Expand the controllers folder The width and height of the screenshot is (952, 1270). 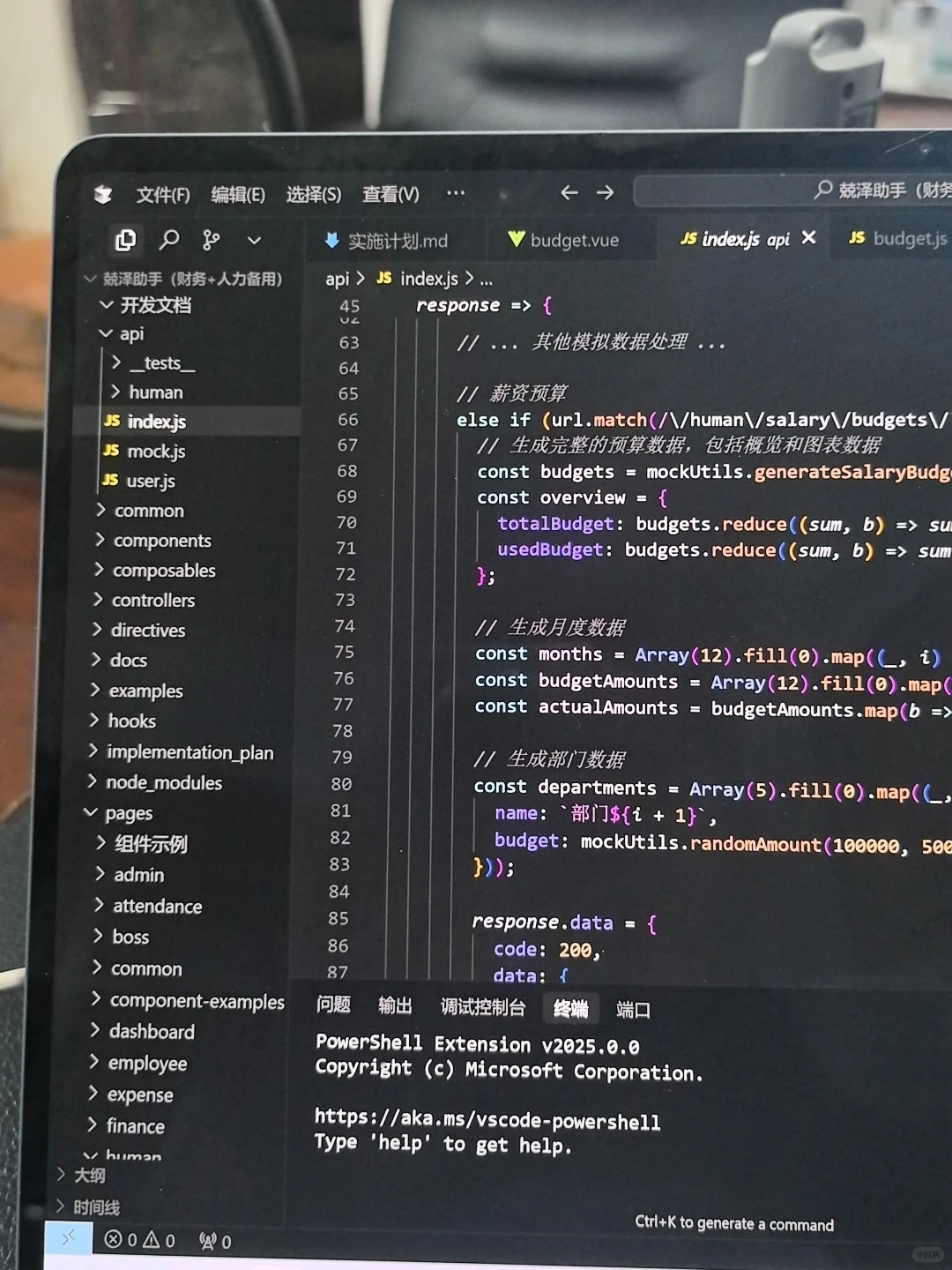145,601
